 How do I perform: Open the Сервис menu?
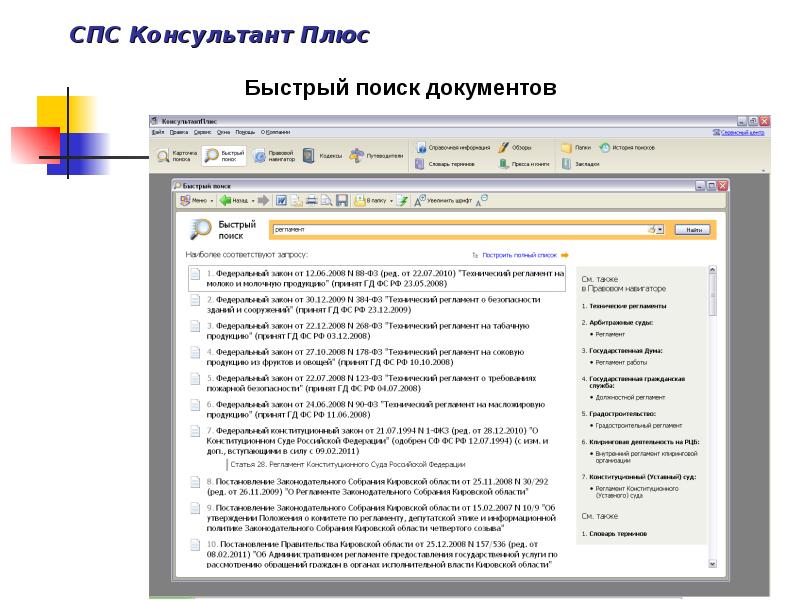tap(202, 132)
